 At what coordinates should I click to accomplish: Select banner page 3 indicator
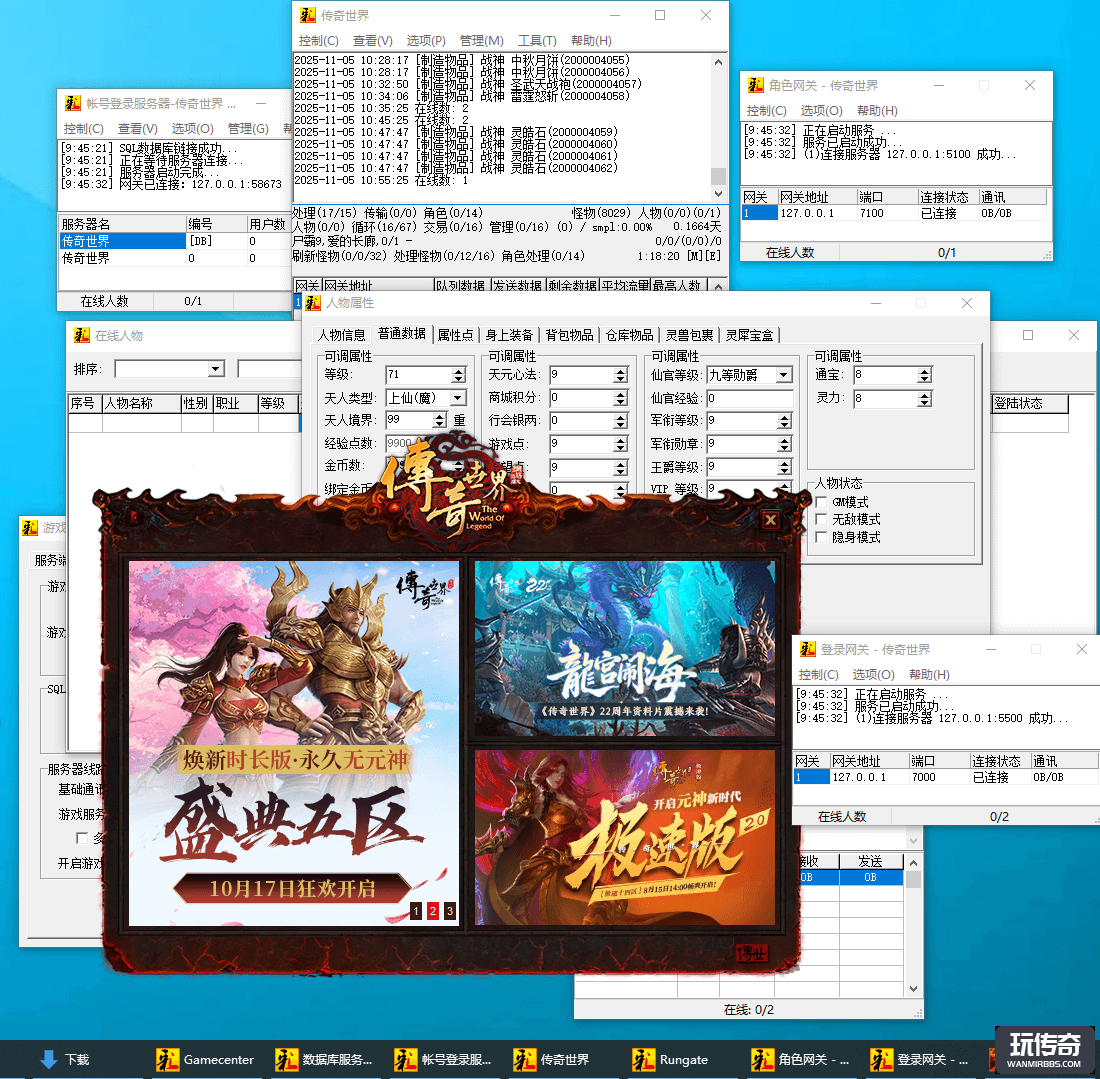450,911
